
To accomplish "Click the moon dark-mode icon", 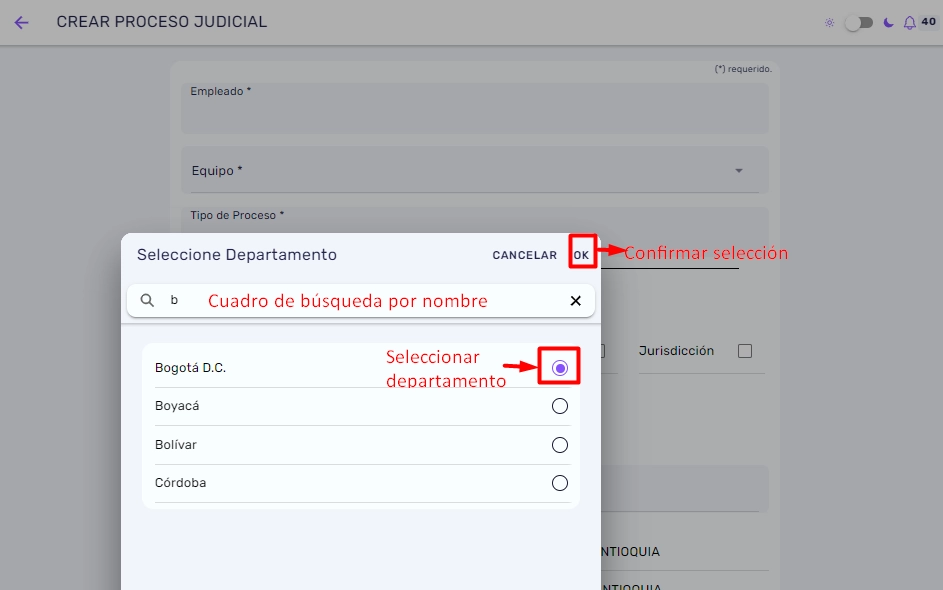I will point(888,23).
